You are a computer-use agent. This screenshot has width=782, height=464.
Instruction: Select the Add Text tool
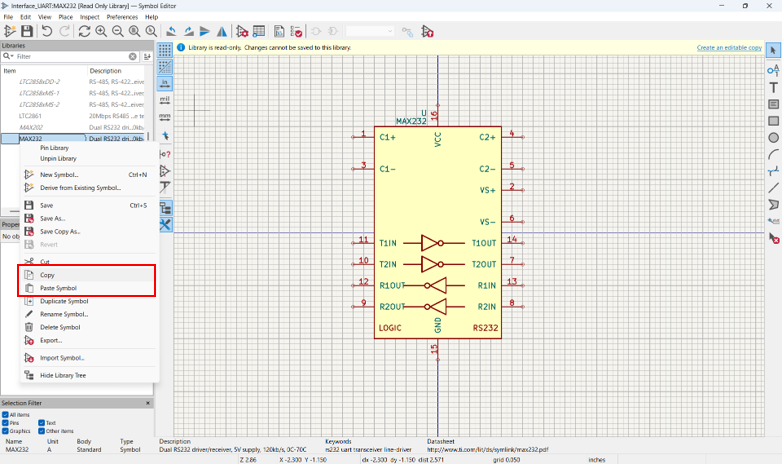(x=774, y=87)
